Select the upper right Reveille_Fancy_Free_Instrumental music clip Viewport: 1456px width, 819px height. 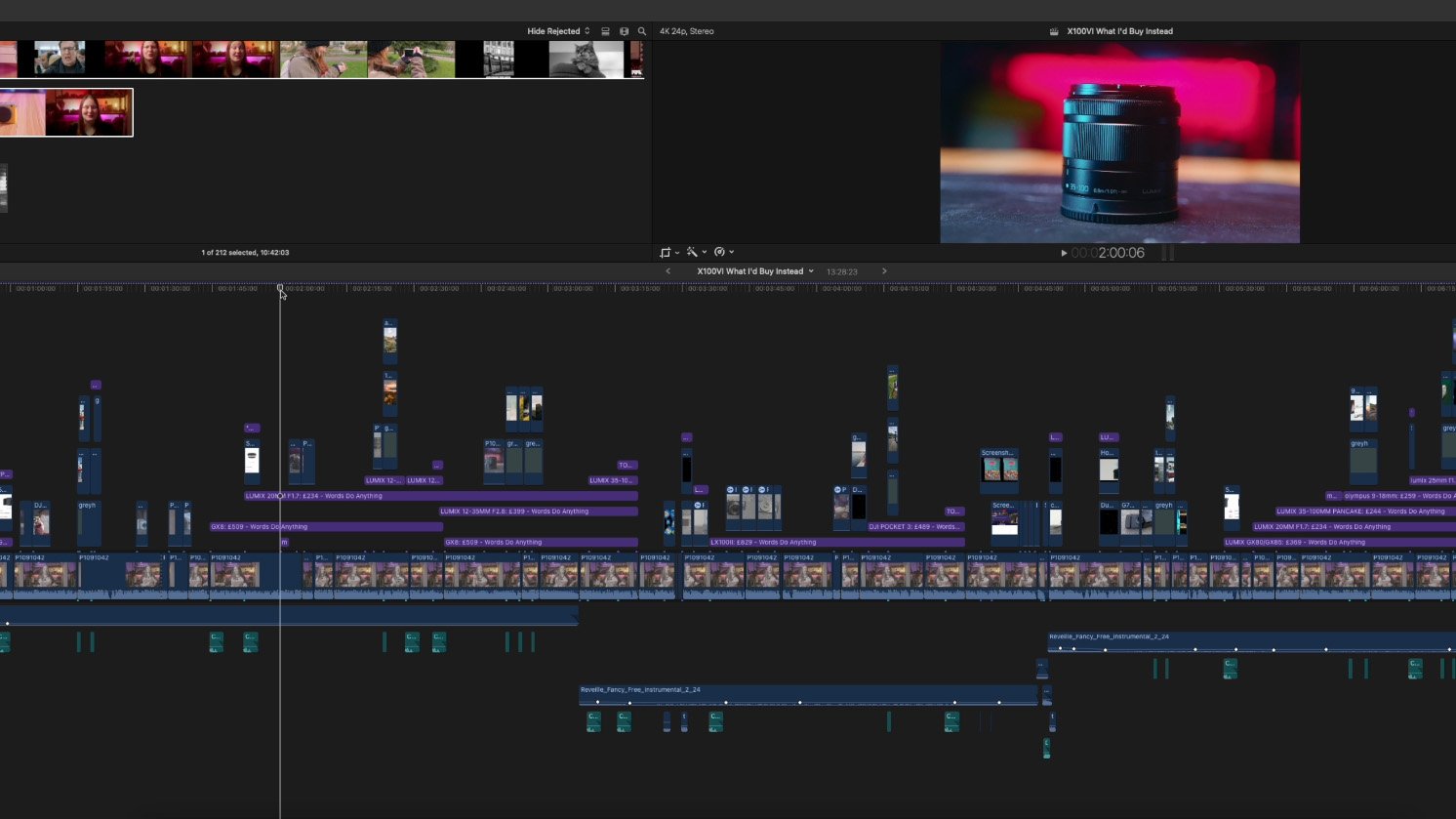click(1252, 642)
